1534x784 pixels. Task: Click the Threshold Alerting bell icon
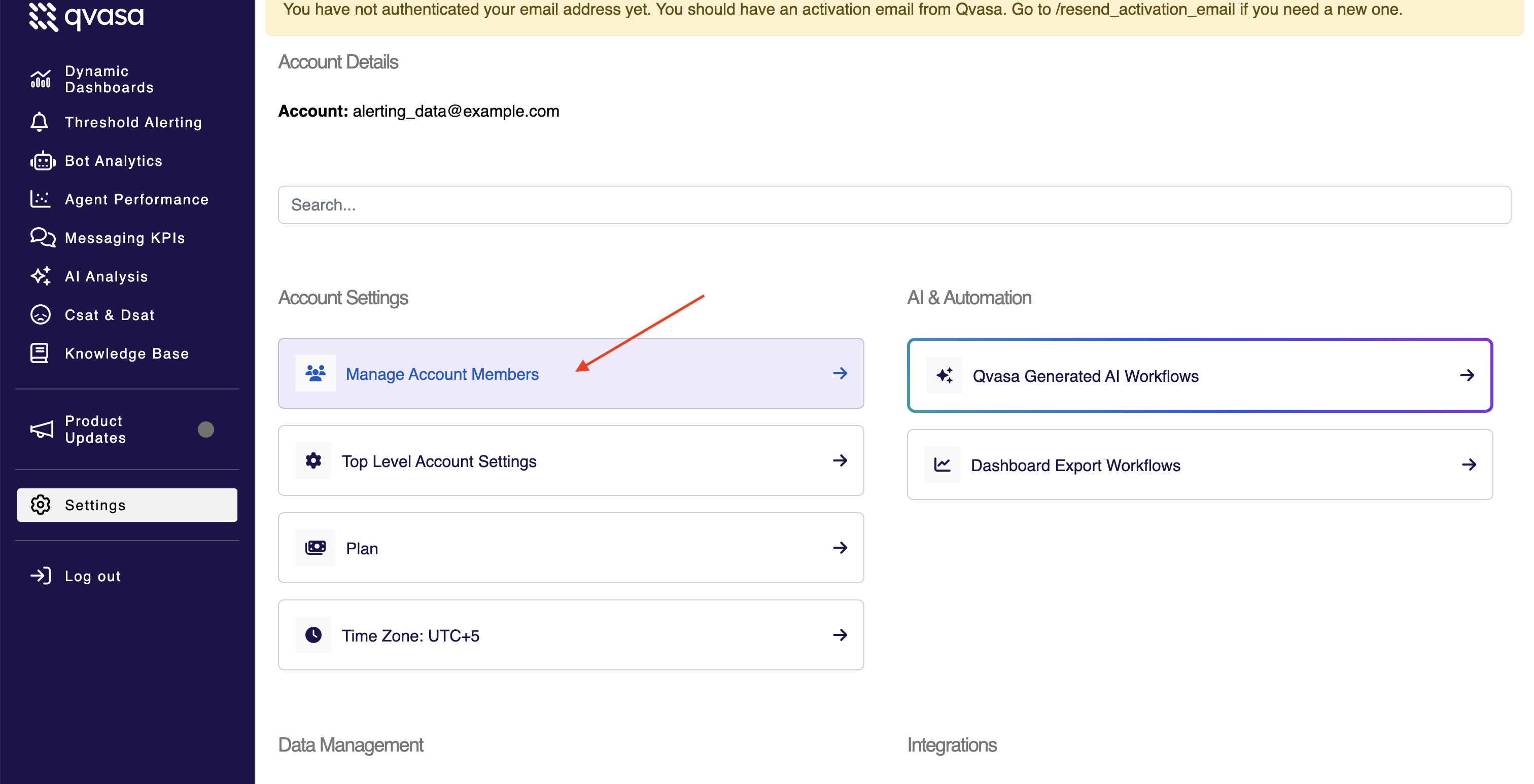pyautogui.click(x=39, y=122)
